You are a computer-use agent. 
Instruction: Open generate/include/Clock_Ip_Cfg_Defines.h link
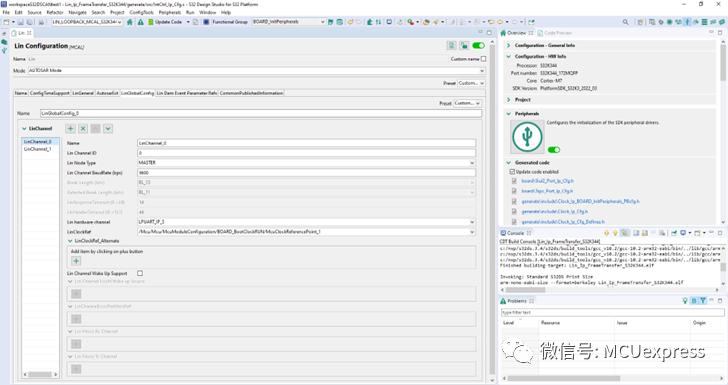[x=563, y=222]
